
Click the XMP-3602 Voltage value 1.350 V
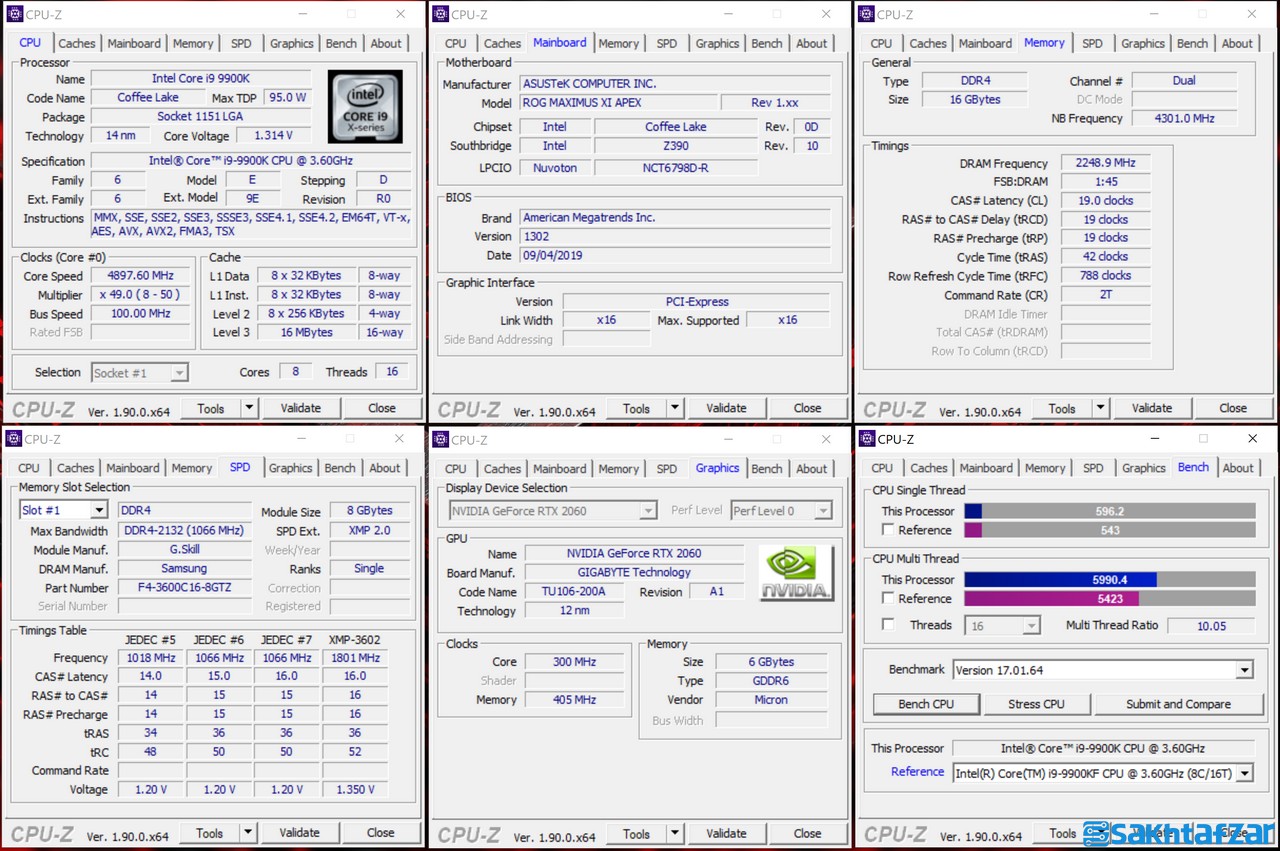point(355,789)
